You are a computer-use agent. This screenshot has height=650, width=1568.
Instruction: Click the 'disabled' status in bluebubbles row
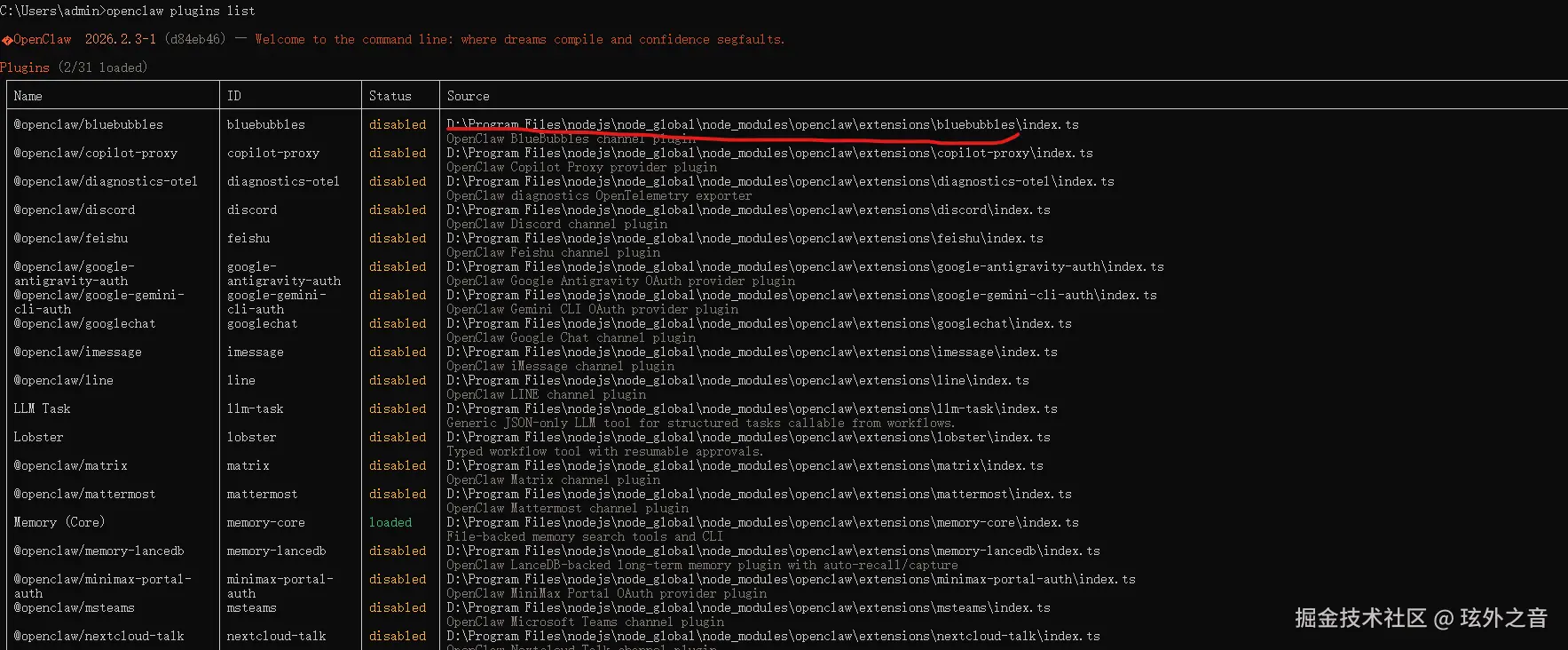coord(398,124)
